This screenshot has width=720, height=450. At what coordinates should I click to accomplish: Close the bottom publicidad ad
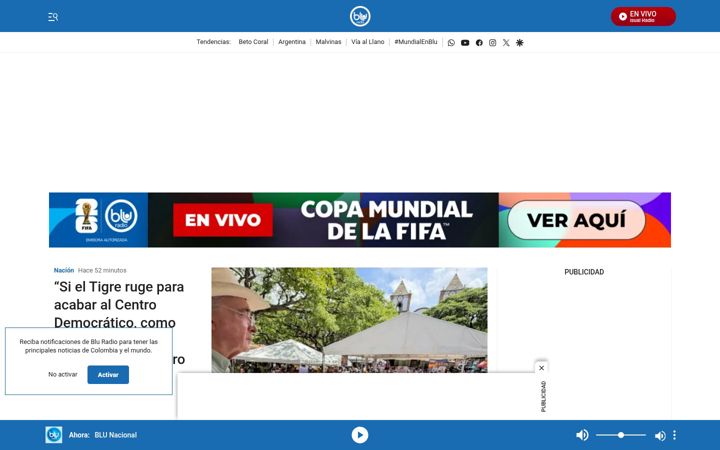point(541,368)
